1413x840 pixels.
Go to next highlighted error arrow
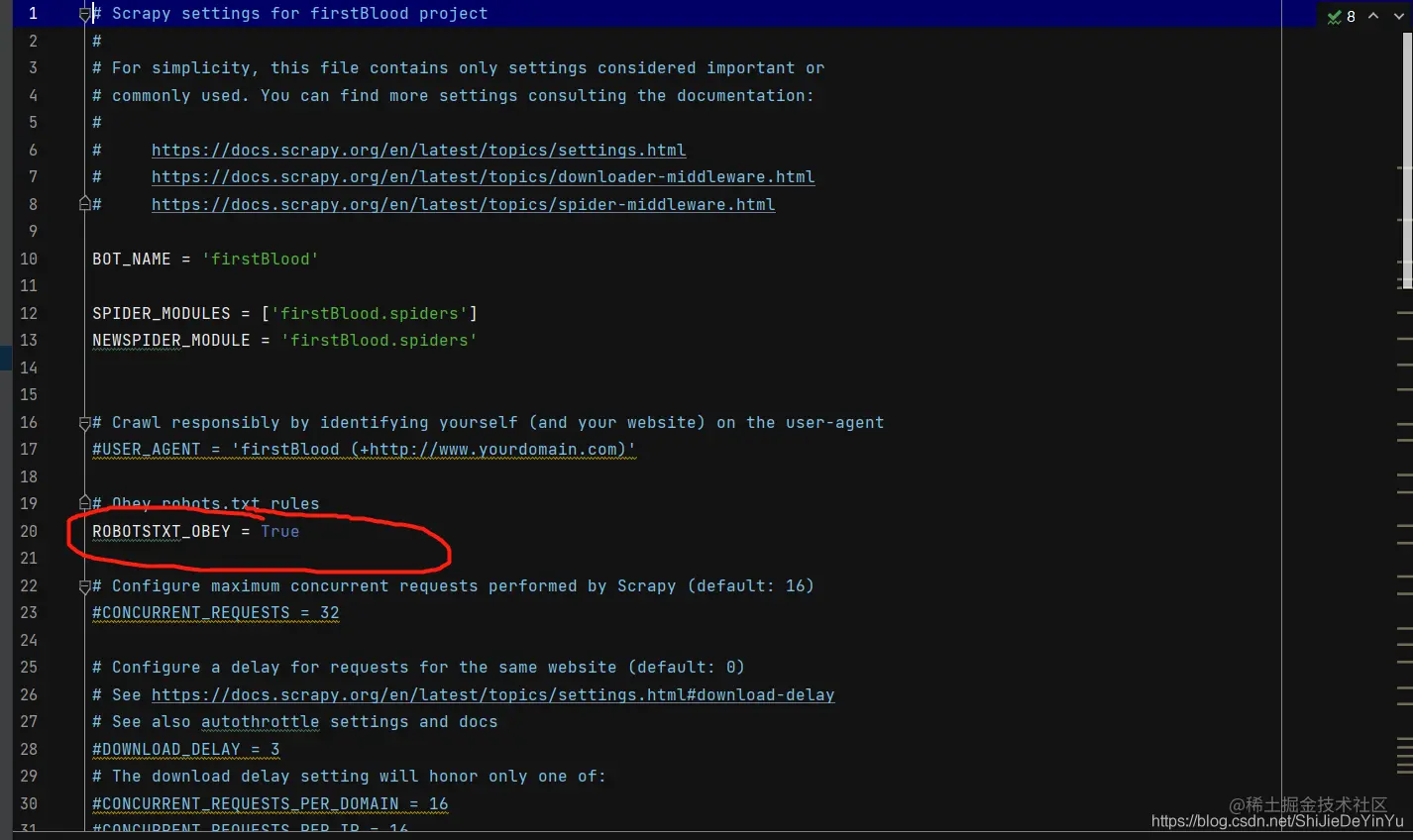(1398, 16)
